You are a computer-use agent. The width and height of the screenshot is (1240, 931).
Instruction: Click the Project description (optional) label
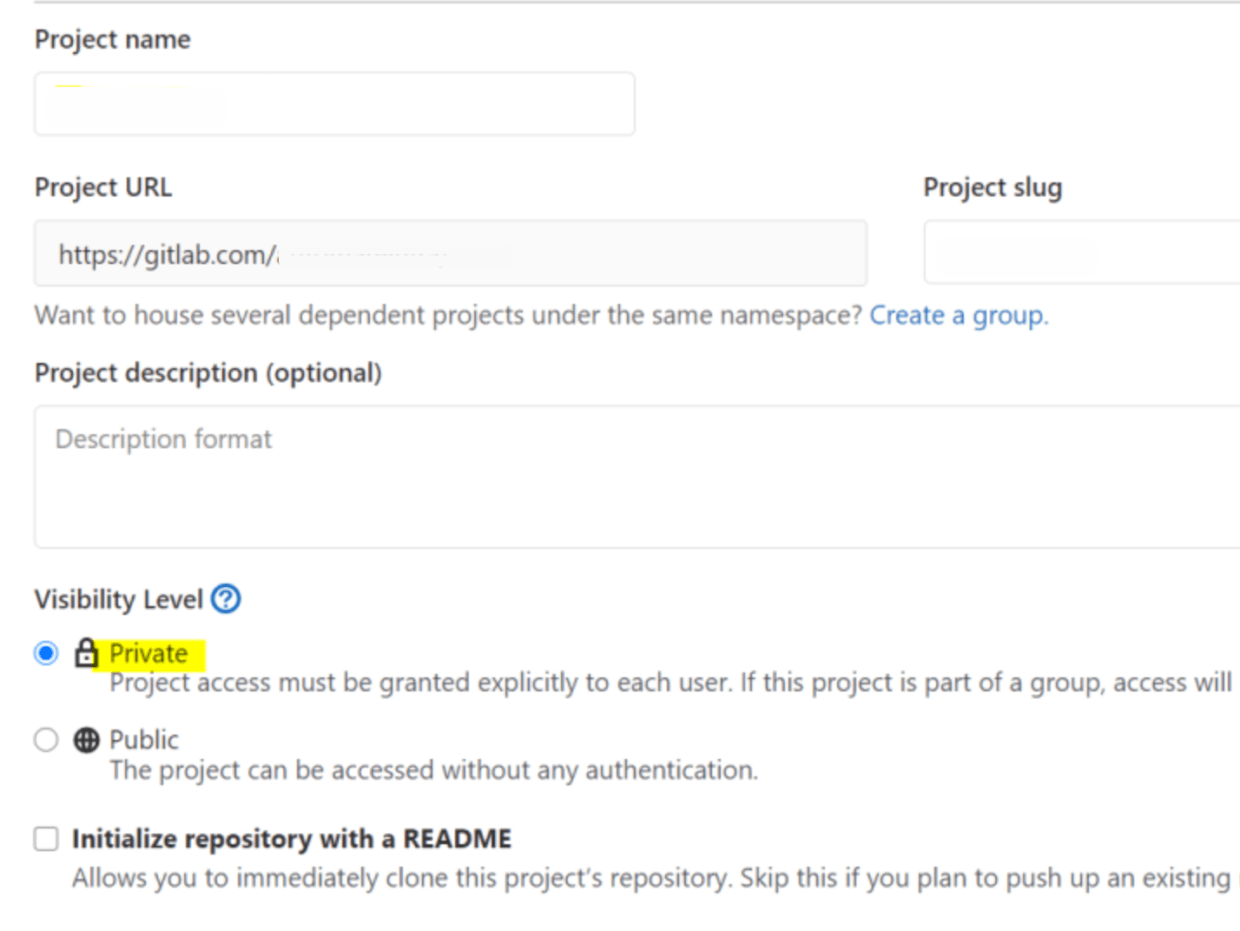[x=208, y=373]
